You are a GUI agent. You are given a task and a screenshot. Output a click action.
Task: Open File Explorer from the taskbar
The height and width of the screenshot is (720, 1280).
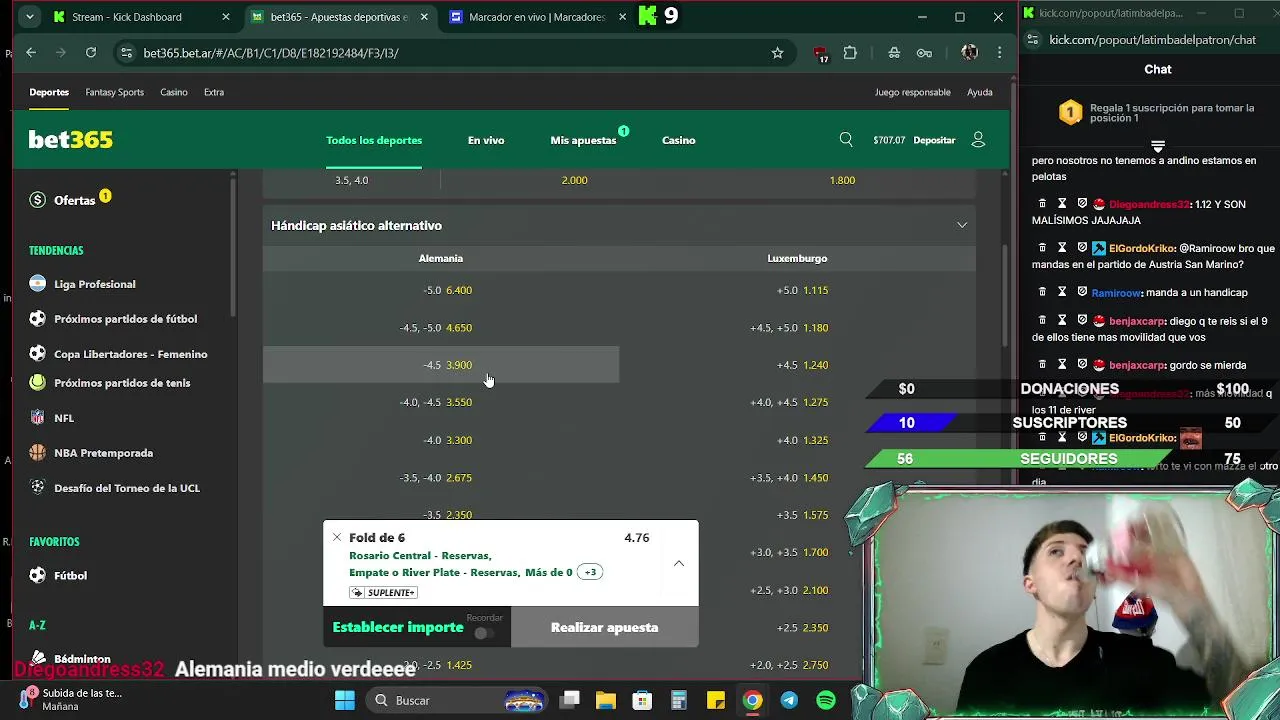point(605,701)
